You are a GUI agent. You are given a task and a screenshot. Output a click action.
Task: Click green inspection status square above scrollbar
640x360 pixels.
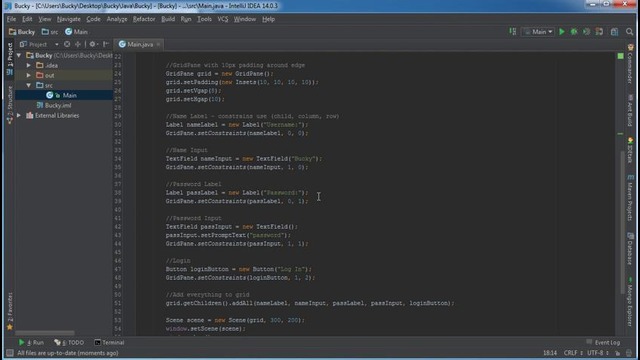click(620, 56)
